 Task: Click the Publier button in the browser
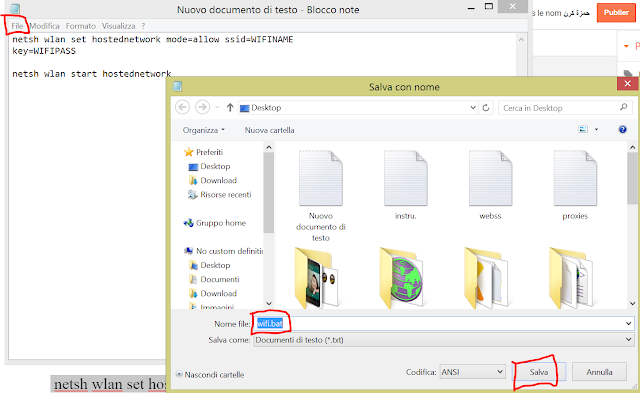(616, 12)
